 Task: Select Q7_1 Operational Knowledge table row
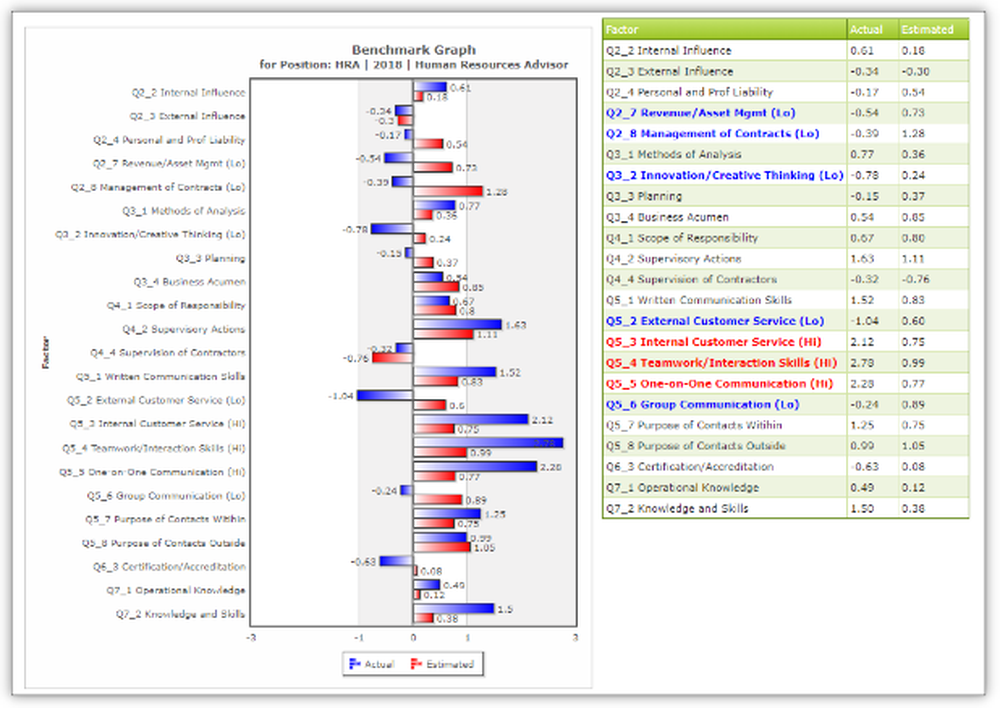pos(786,488)
